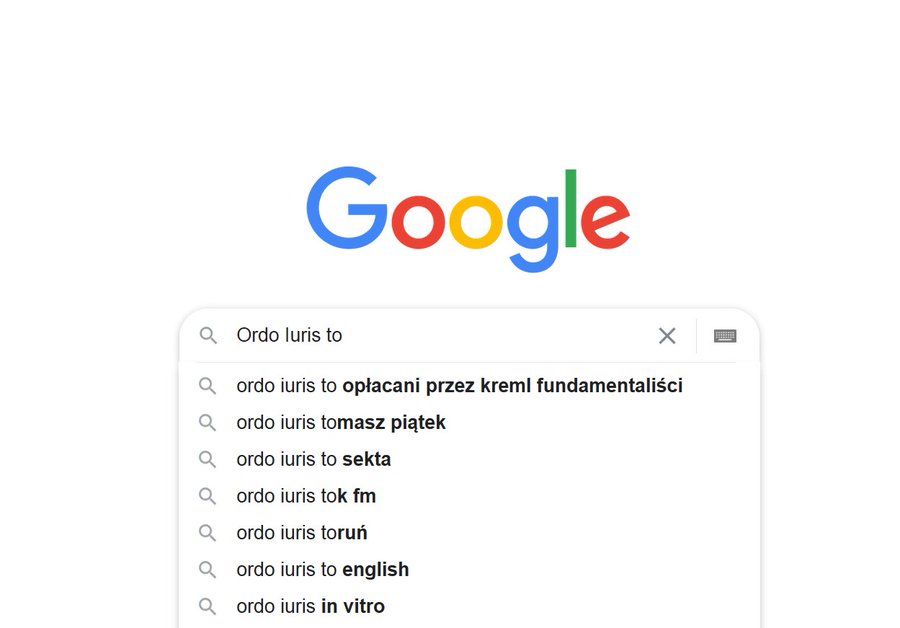Screen dimensions: 900x628
Task: Click the Google logo
Action: [468, 215]
